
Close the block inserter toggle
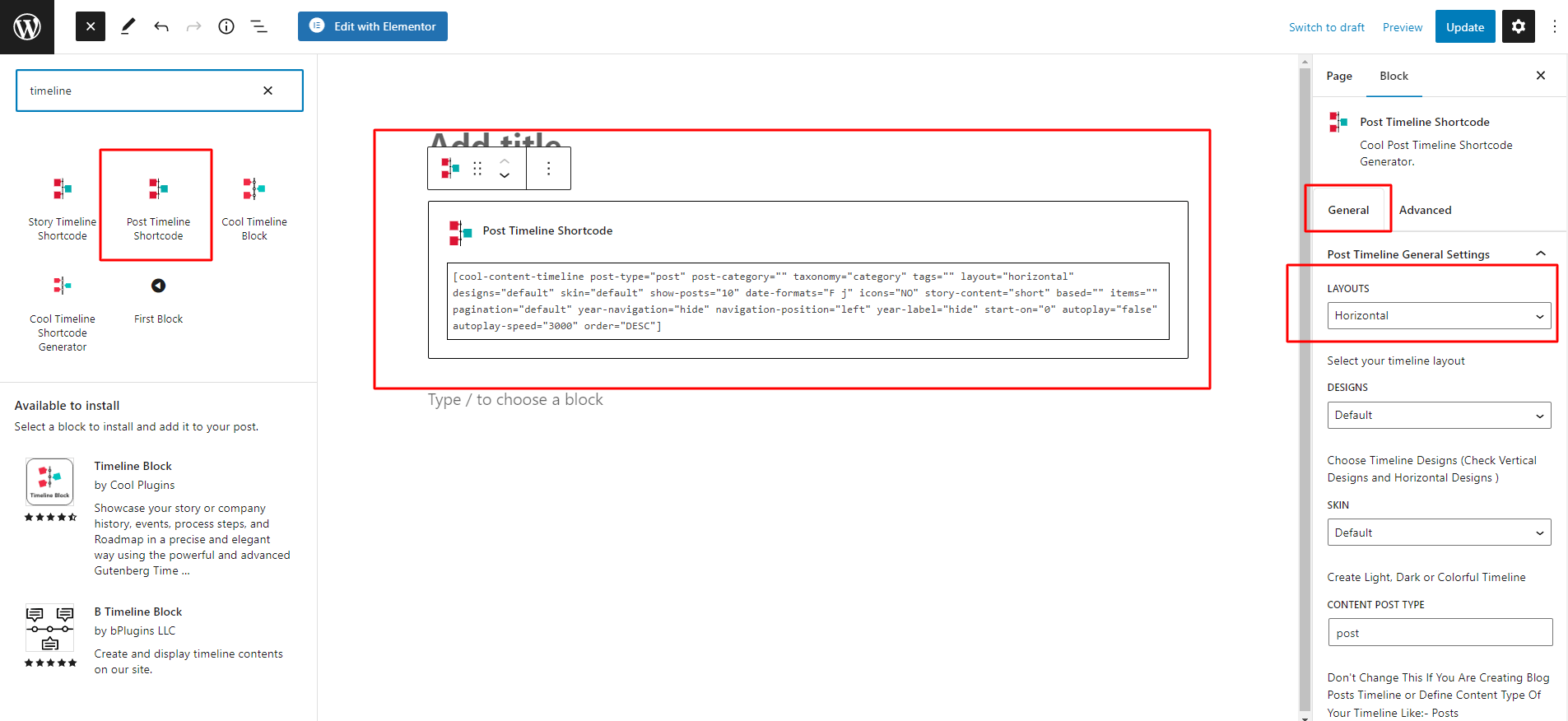(91, 26)
